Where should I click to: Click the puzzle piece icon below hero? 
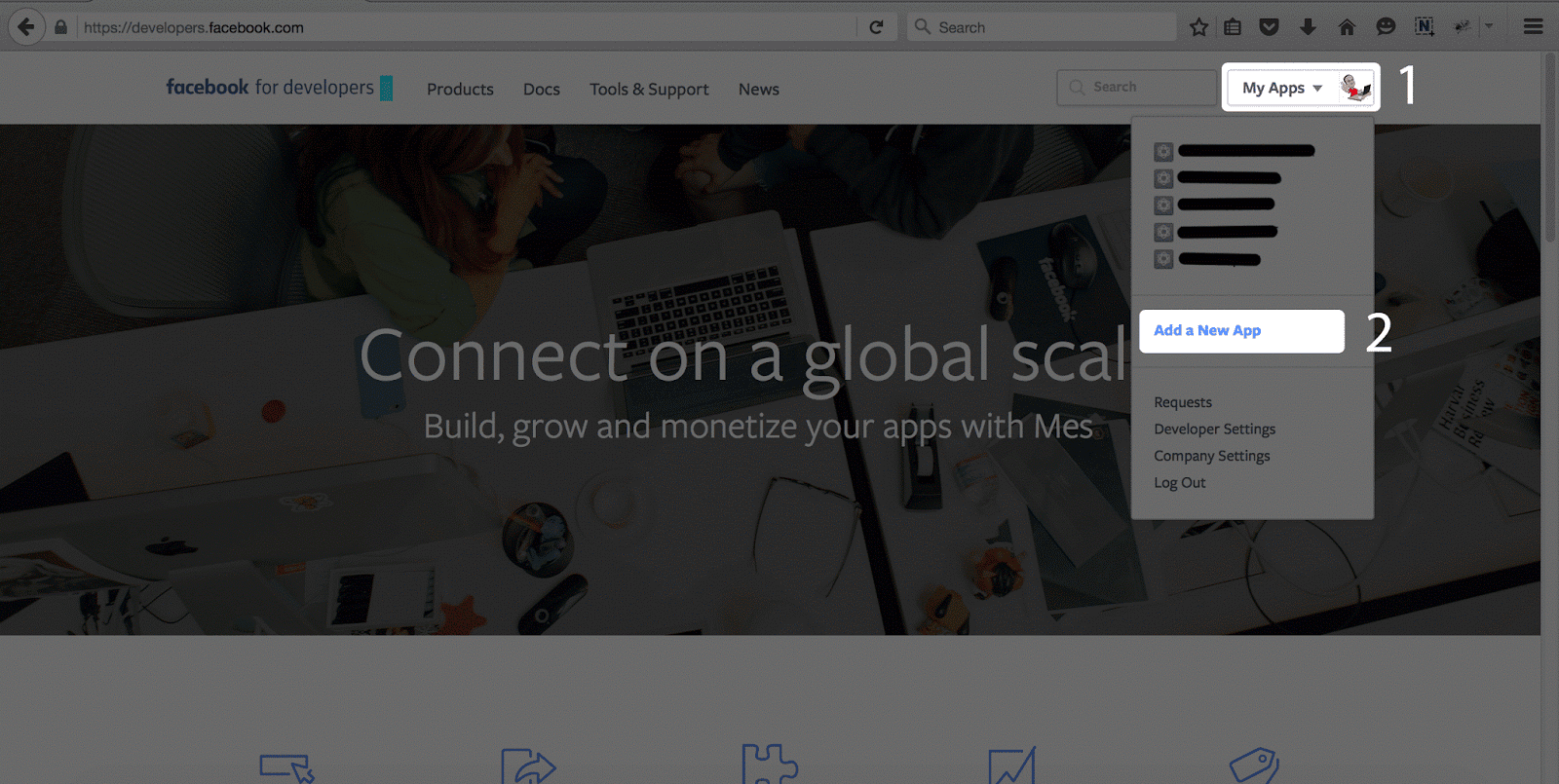770,765
